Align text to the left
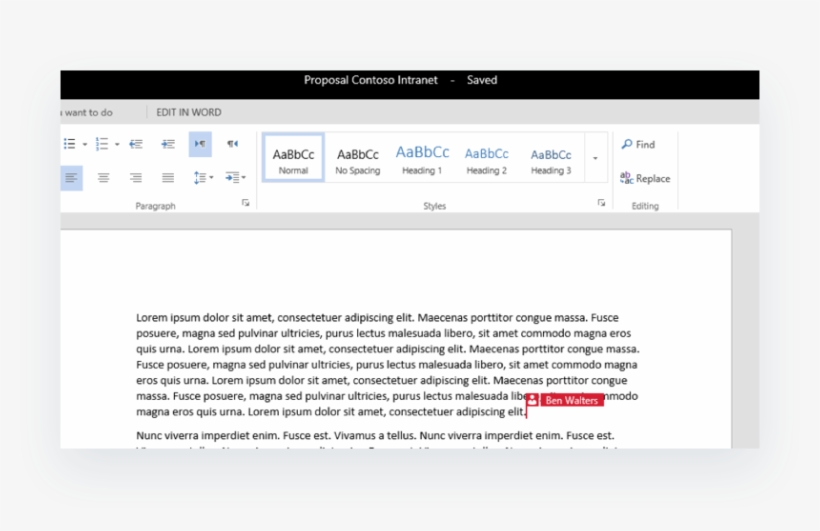Viewport: 820px width, 531px height. [x=71, y=178]
